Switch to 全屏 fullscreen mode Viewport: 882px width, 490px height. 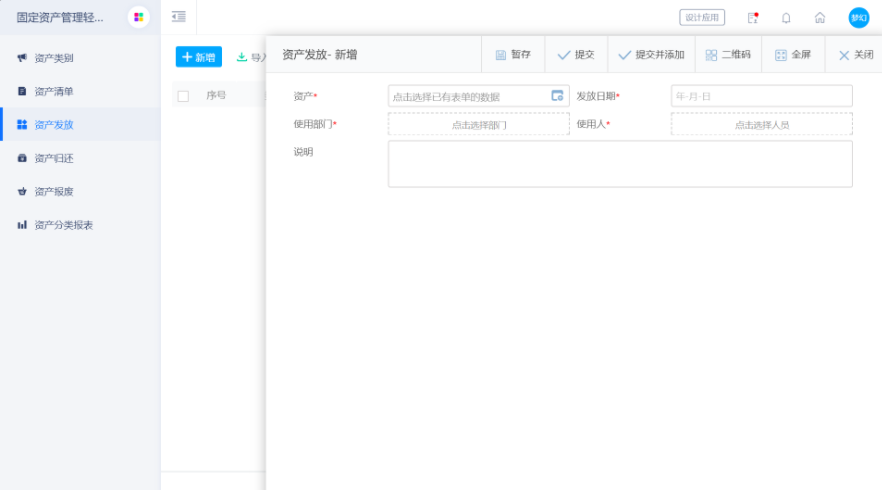click(x=793, y=55)
